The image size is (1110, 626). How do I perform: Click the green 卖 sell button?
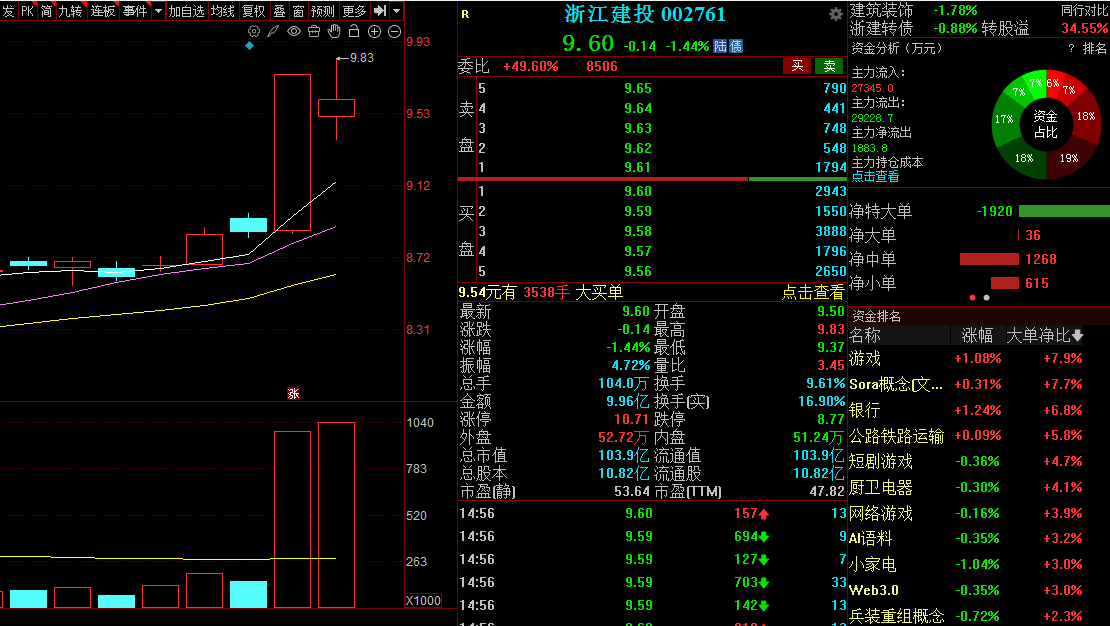[x=829, y=66]
